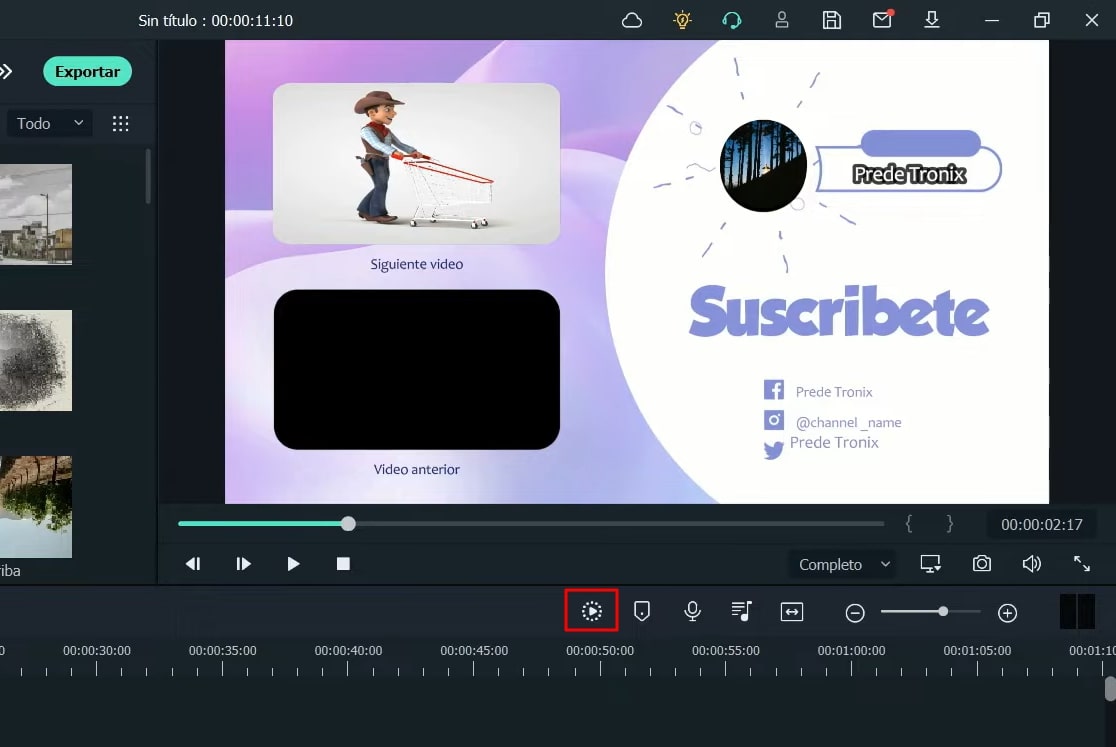Set mark-in point with left brace
Viewport: 1116px width, 747px height.
[x=909, y=524]
